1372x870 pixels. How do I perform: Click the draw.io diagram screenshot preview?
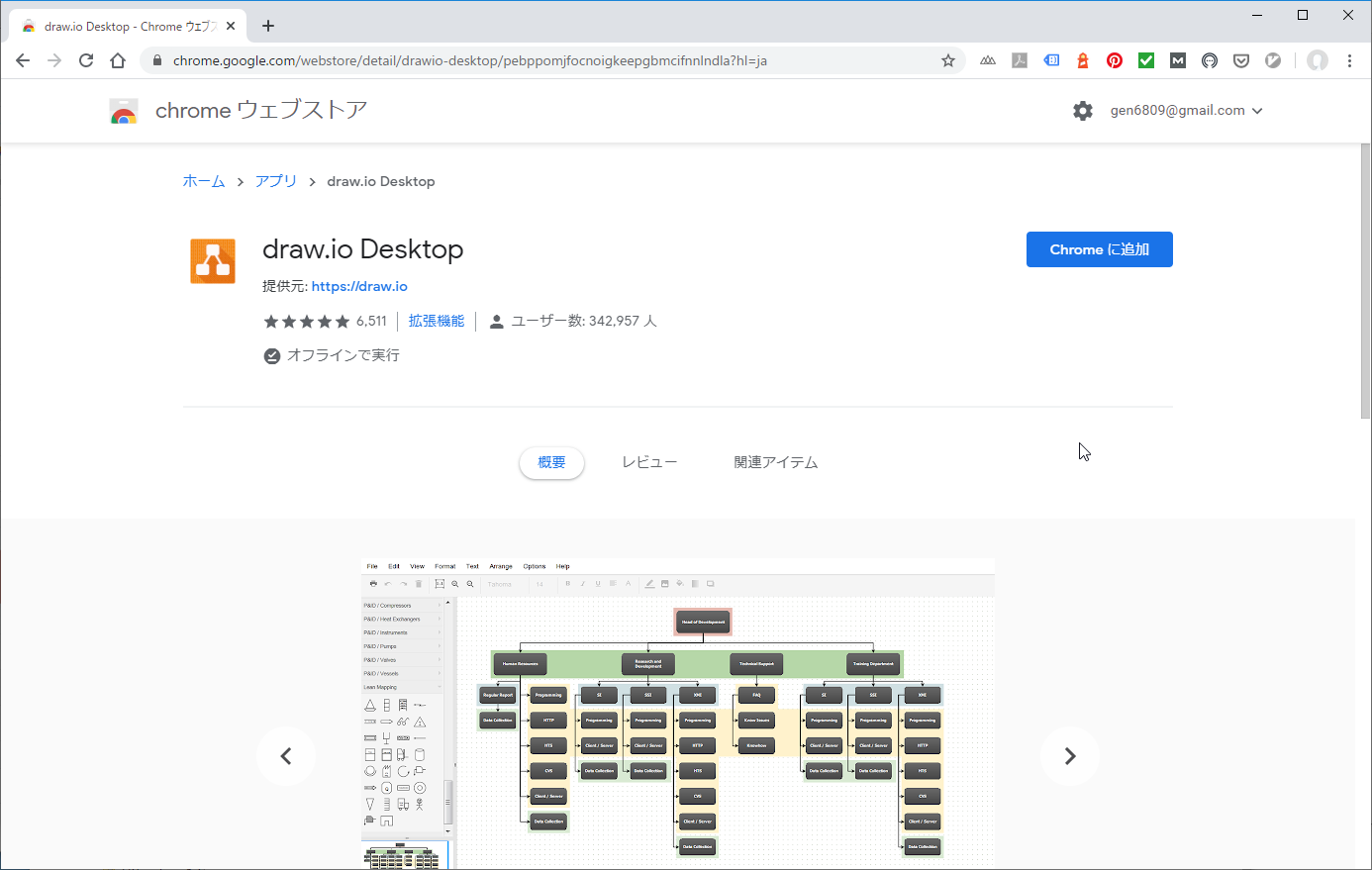click(678, 714)
